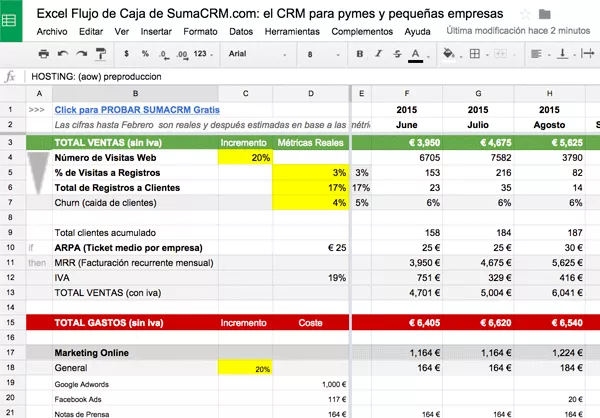Open the text color picker
The width and height of the screenshot is (600, 418).
(415, 55)
